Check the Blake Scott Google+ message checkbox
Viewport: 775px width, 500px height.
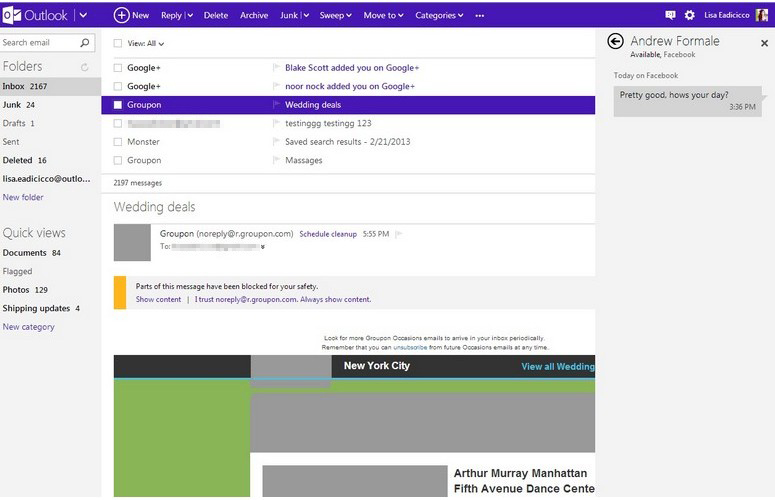point(118,68)
